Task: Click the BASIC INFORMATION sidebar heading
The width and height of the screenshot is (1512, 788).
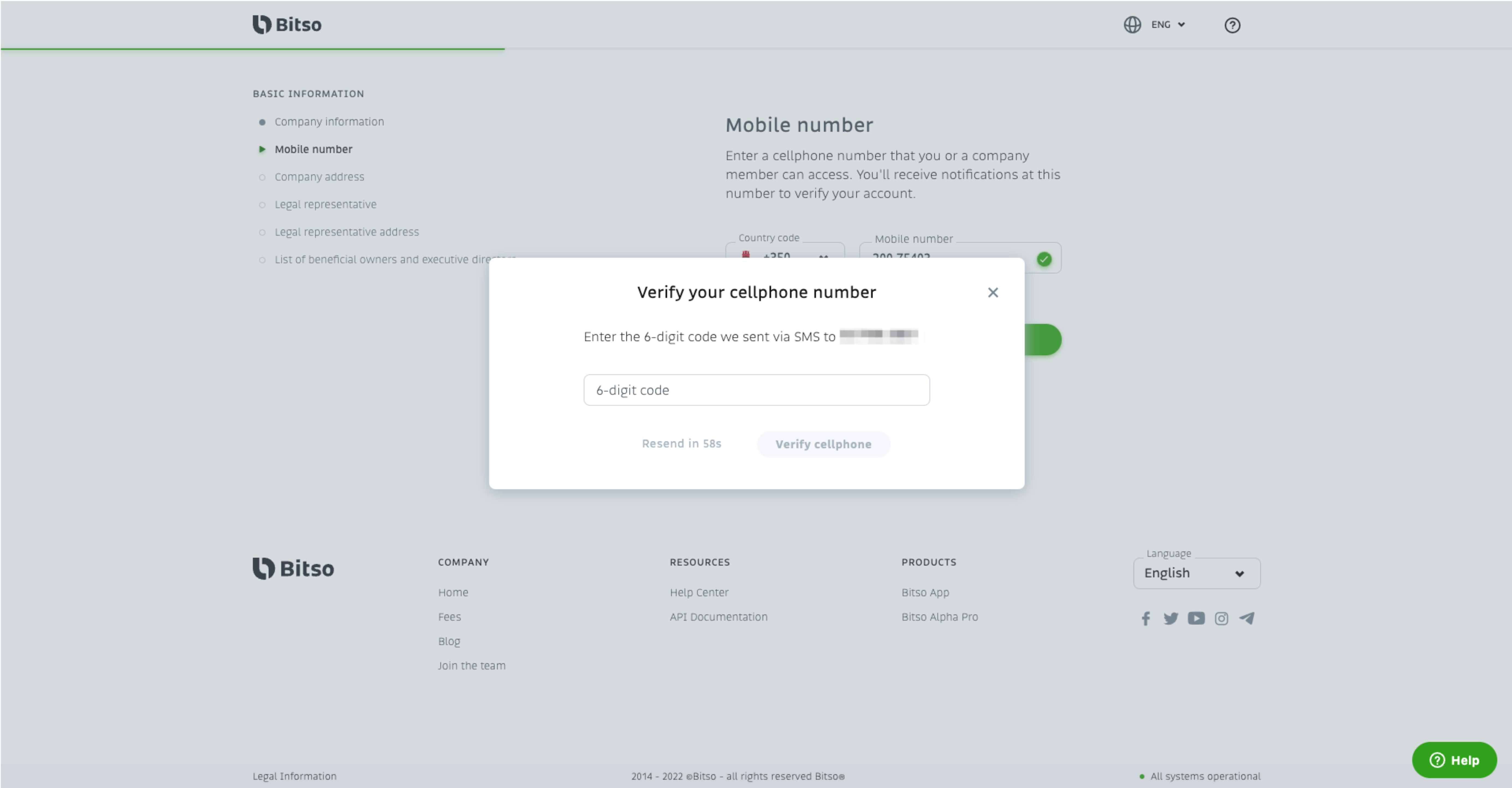Action: pyautogui.click(x=308, y=94)
